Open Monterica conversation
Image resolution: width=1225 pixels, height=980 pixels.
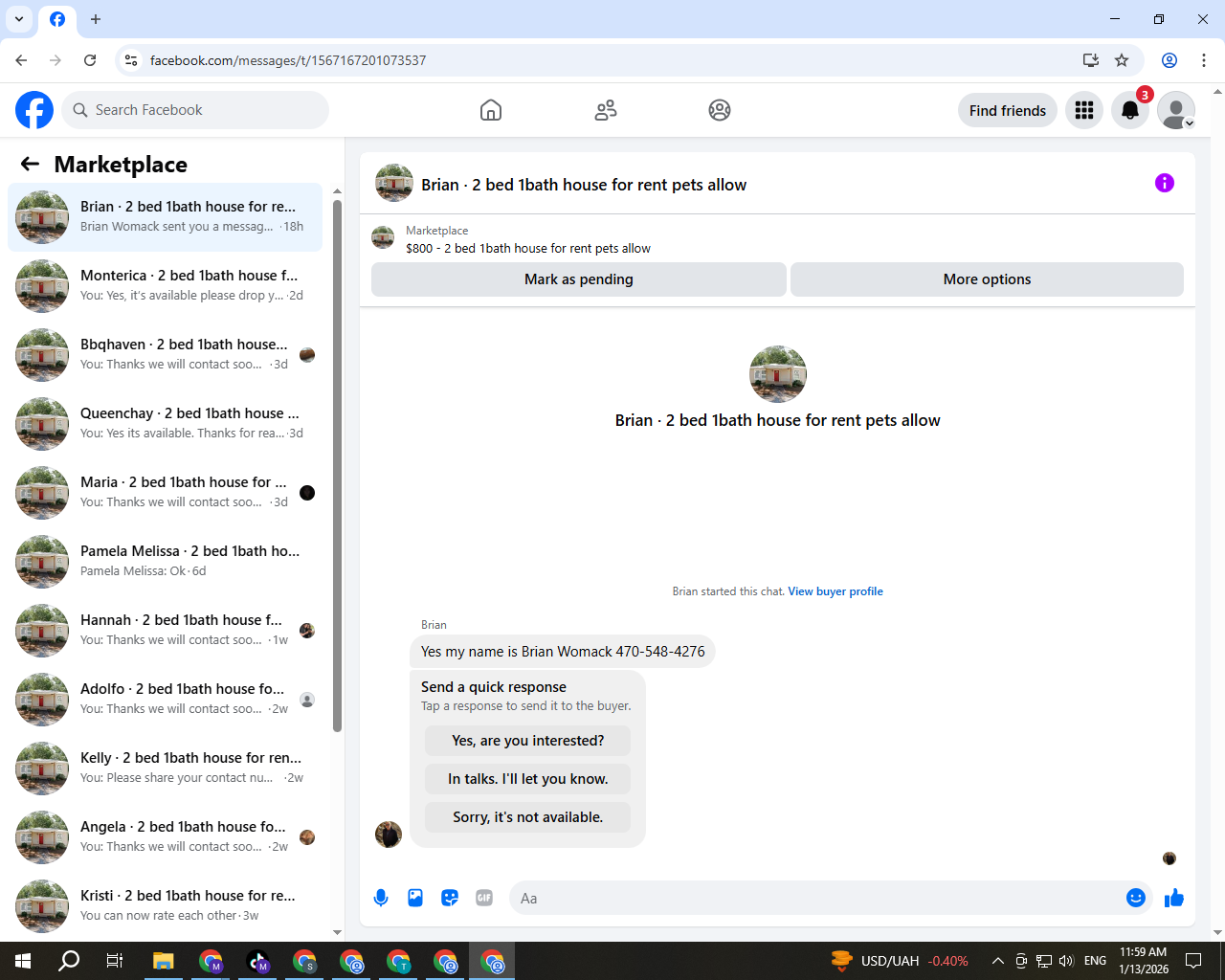point(165,286)
